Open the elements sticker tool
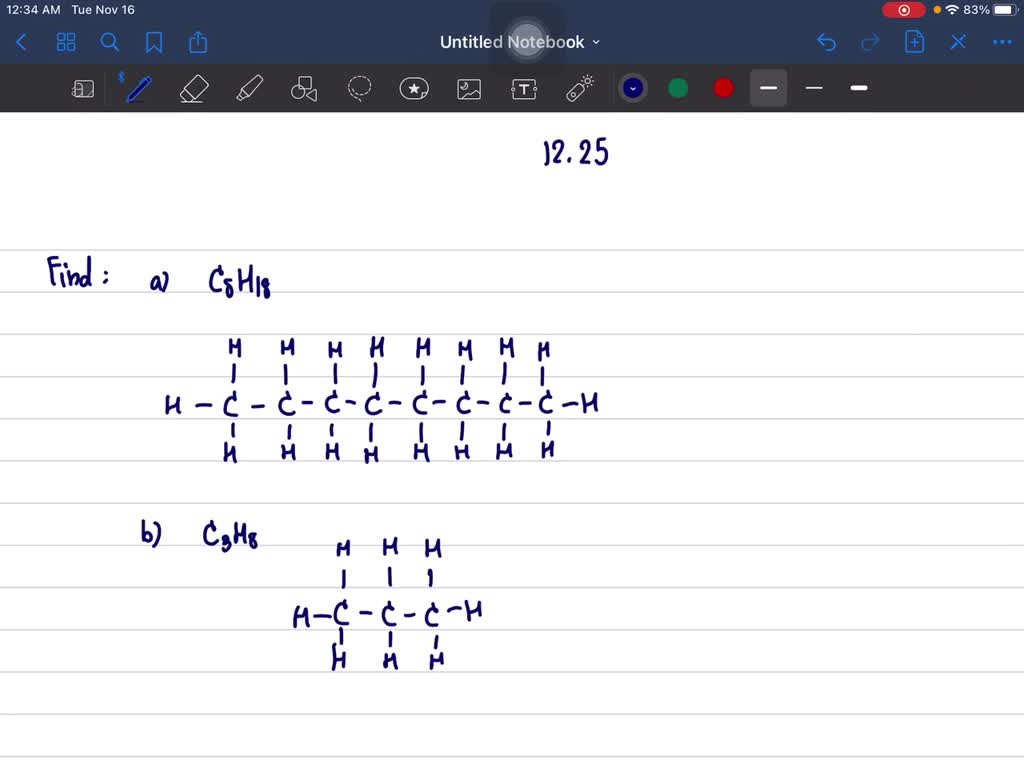The height and width of the screenshot is (768, 1024). (x=414, y=88)
